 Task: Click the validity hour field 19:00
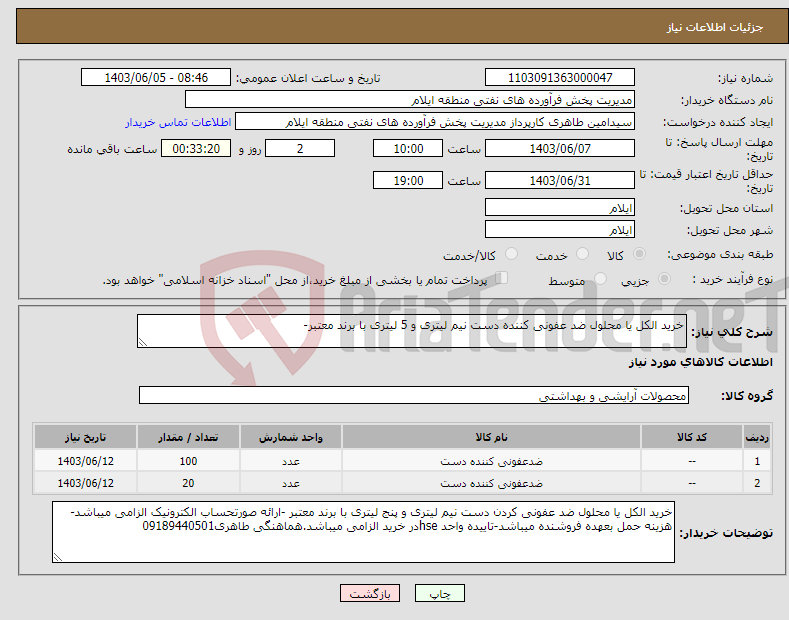click(x=408, y=180)
